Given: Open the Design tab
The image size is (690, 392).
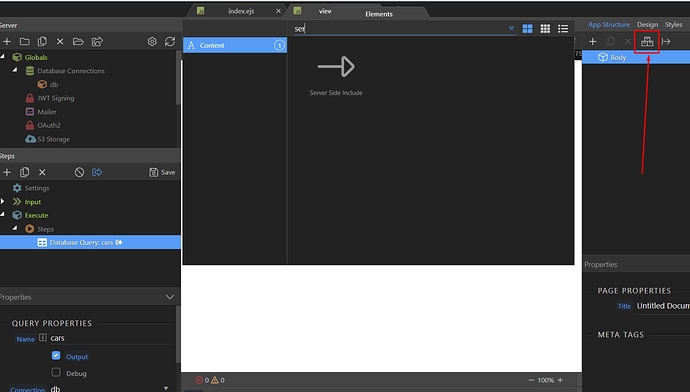Looking at the screenshot, I should [647, 25].
